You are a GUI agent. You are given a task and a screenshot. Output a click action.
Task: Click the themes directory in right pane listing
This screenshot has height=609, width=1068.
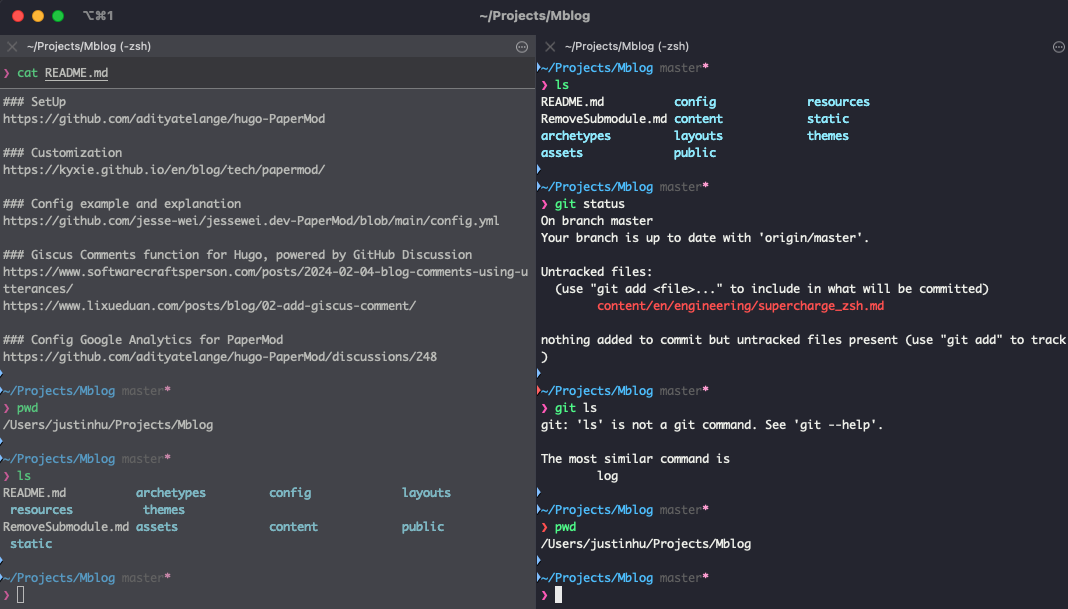click(828, 135)
